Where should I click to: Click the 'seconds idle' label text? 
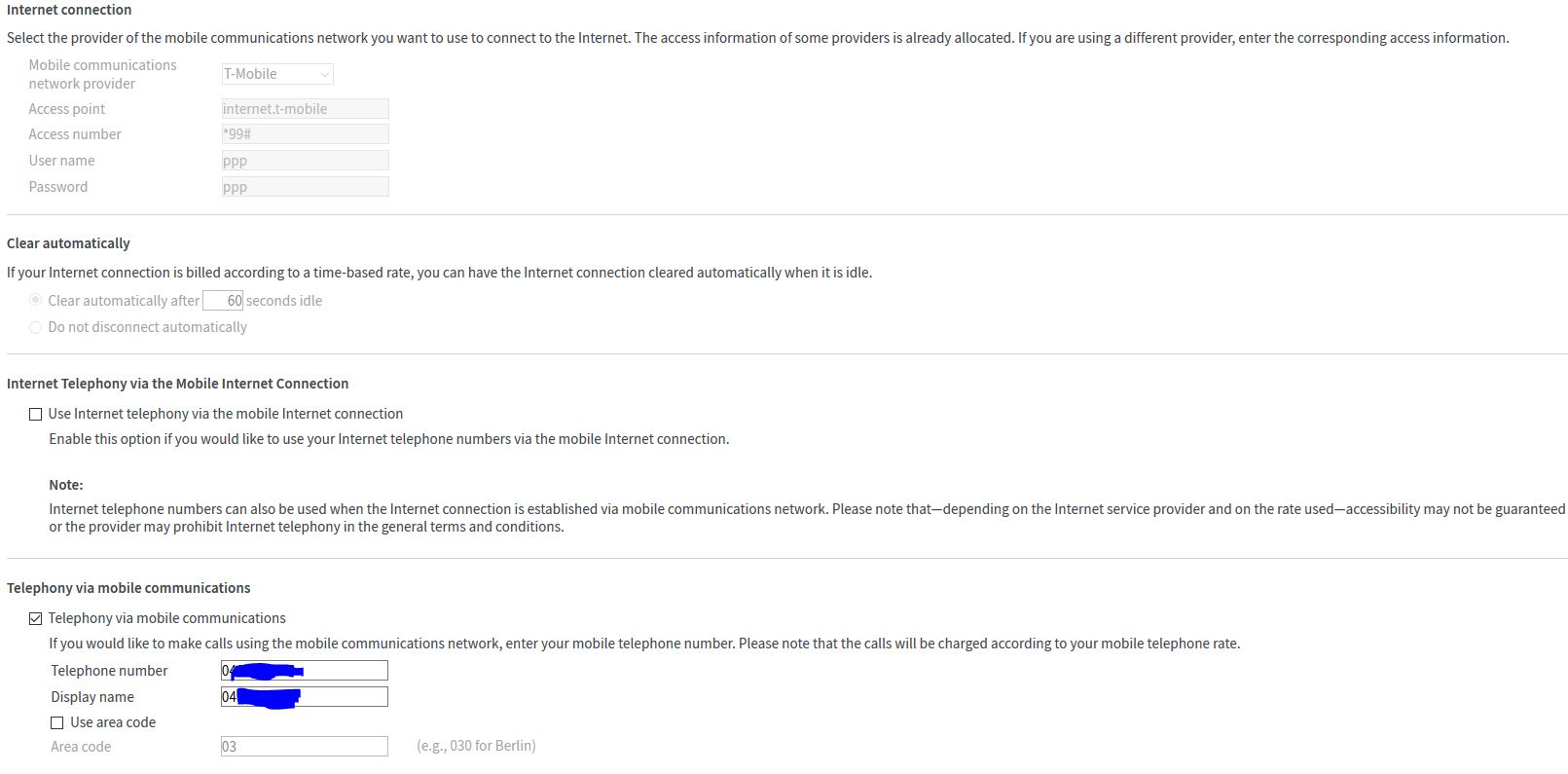283,301
